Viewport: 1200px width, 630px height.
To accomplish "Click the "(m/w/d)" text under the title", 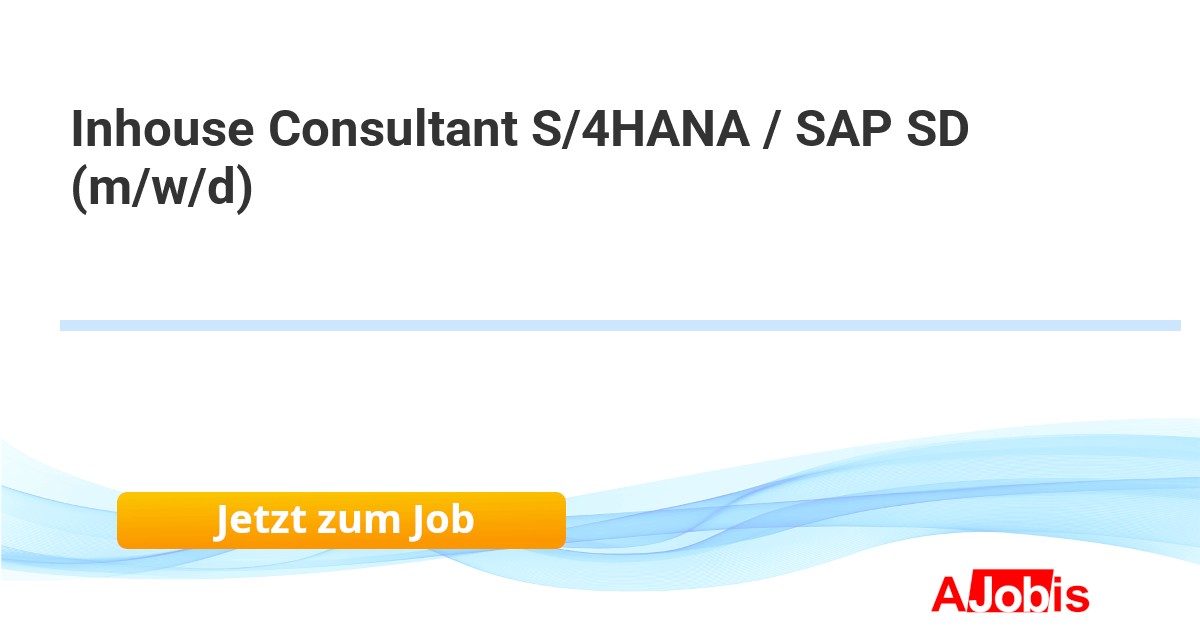I will tap(160, 186).
